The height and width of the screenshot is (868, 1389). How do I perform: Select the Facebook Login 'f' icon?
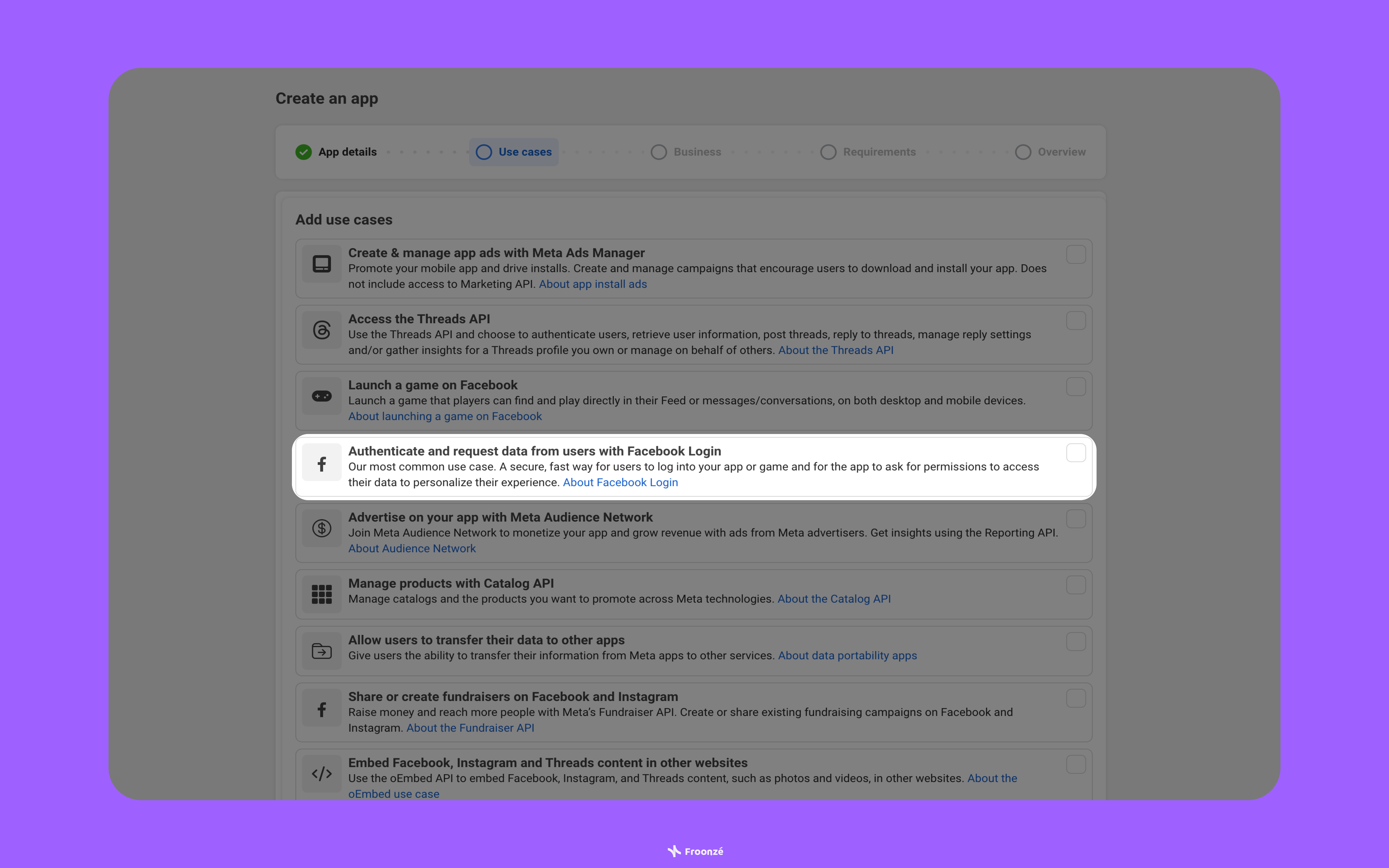(x=321, y=462)
